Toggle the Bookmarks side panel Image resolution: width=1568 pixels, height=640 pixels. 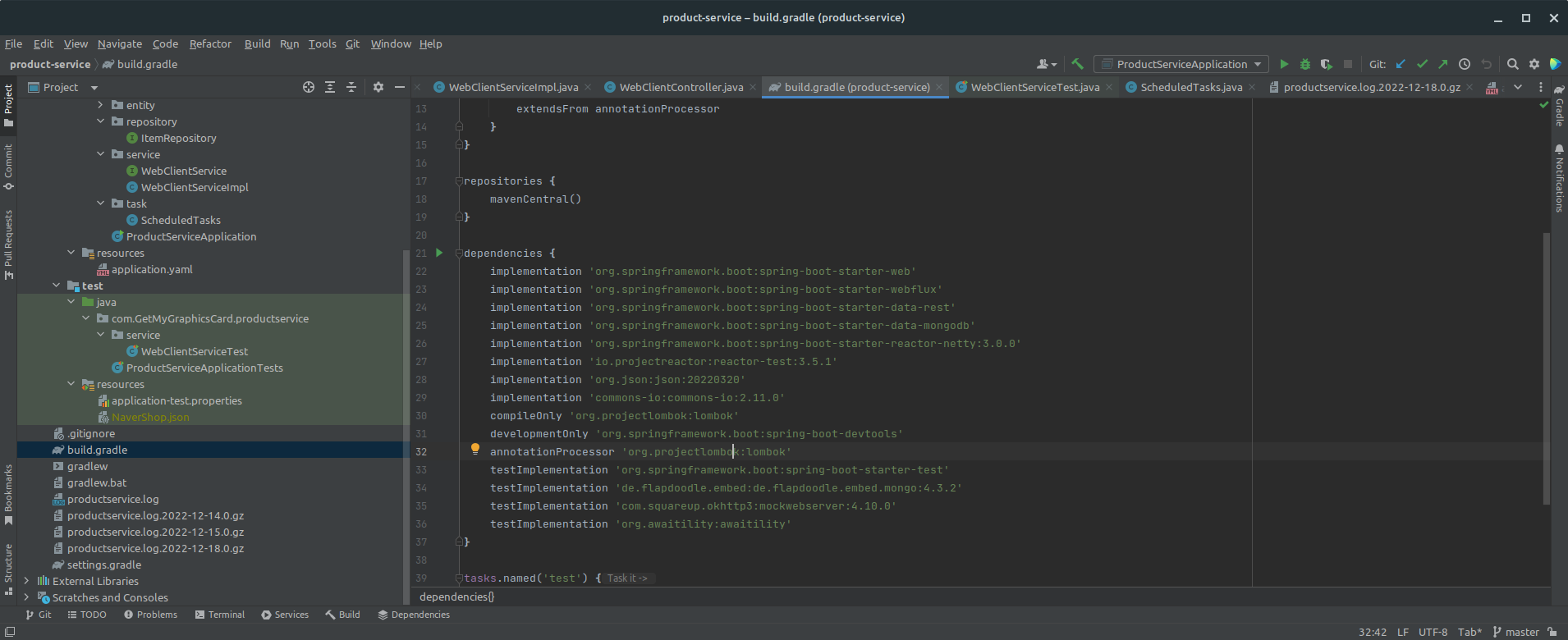8,494
